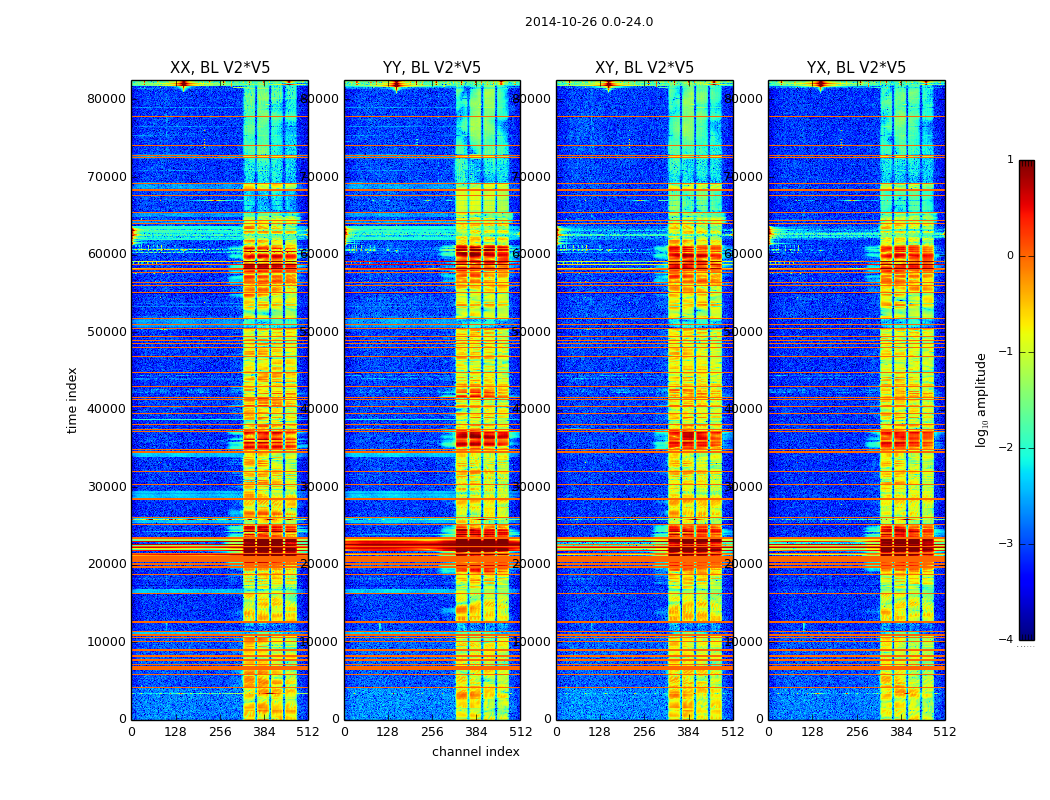The height and width of the screenshot is (800, 1050).
Task: Click the figure title 2014-10-26 0.0-24.0
Action: pos(589,22)
